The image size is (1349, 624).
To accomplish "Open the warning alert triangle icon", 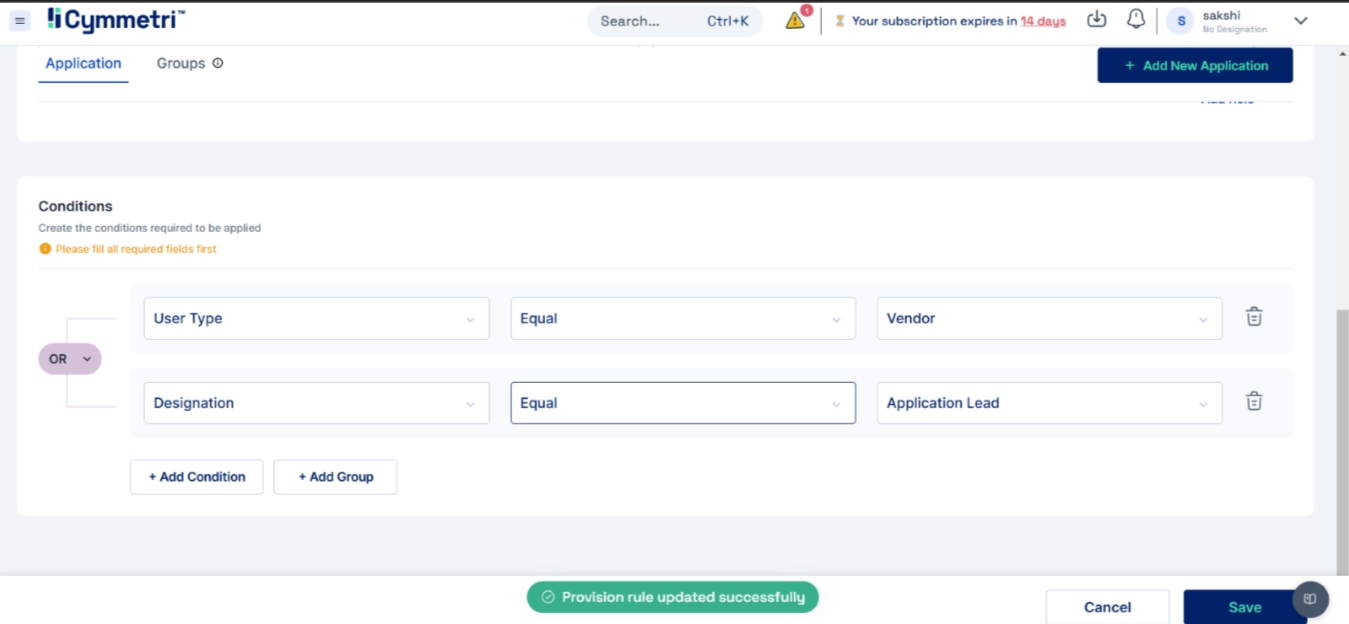I will 795,21.
